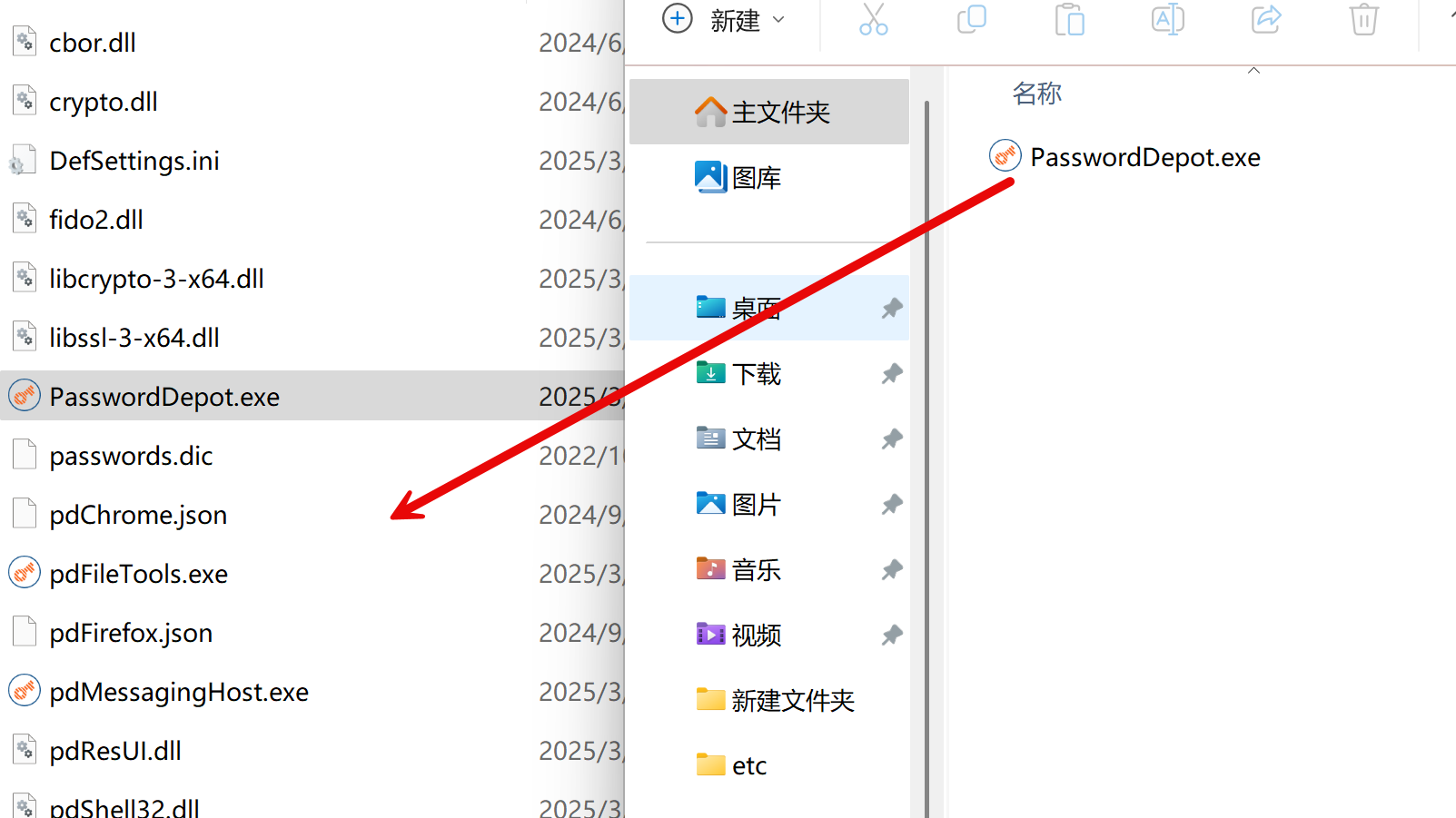Toggle pin icon next to 下载
The width and height of the screenshot is (1456, 818).
892,373
